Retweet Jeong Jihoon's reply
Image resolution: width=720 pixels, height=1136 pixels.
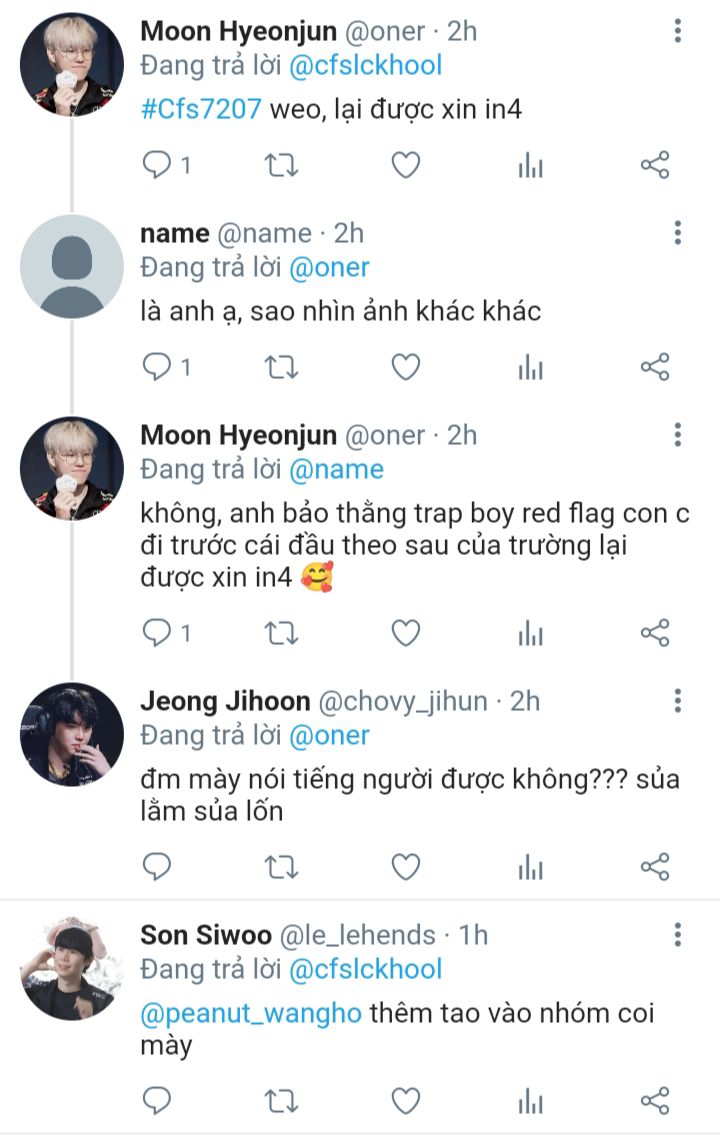(281, 867)
